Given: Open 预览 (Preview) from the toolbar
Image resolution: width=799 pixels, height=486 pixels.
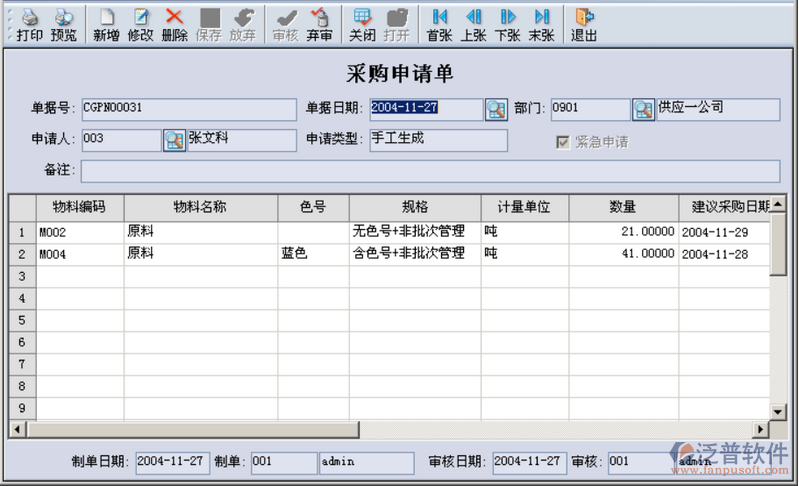Looking at the screenshot, I should [63, 18].
